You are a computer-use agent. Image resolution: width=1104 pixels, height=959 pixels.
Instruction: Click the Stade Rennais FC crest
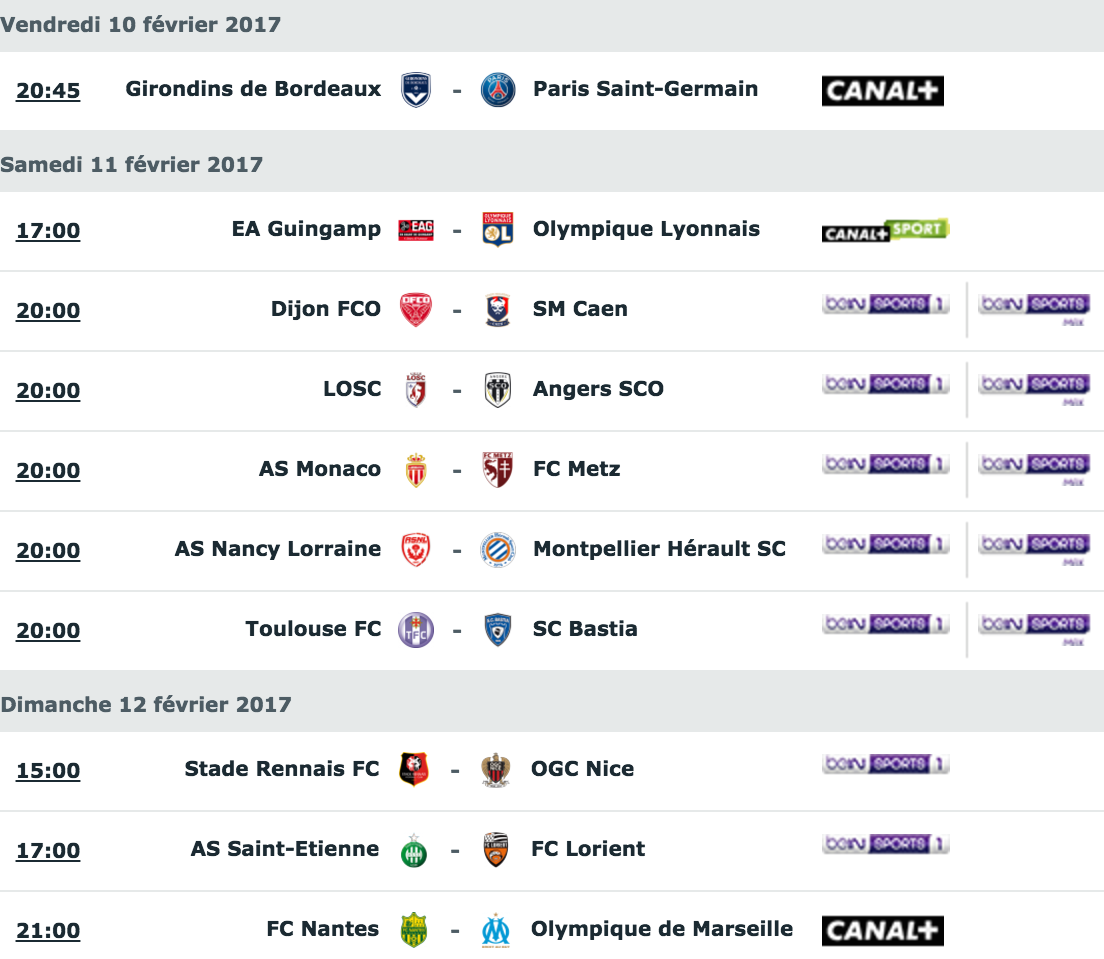414,770
